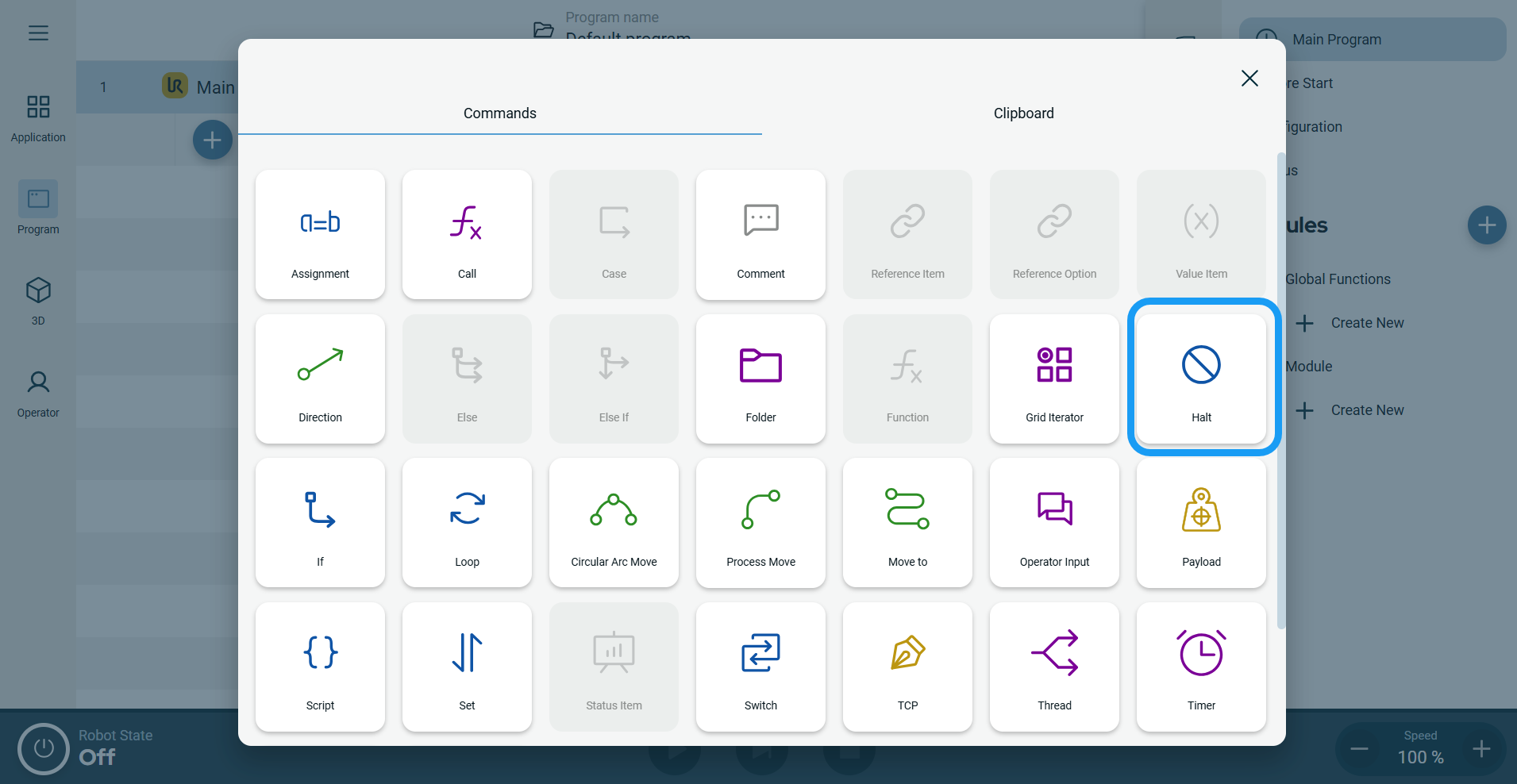Image resolution: width=1517 pixels, height=784 pixels.
Task: Click Create New under Global Functions
Action: click(1366, 323)
